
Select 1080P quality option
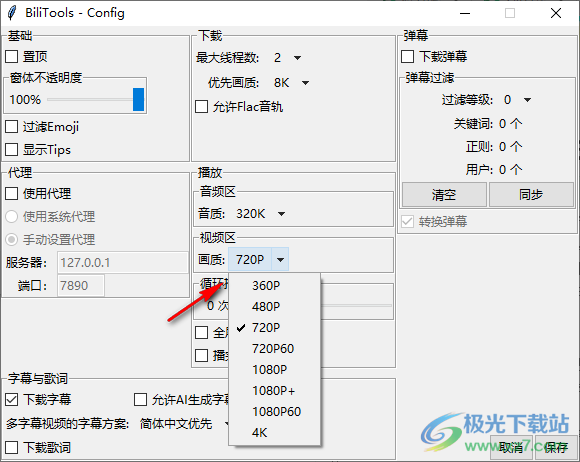point(274,370)
